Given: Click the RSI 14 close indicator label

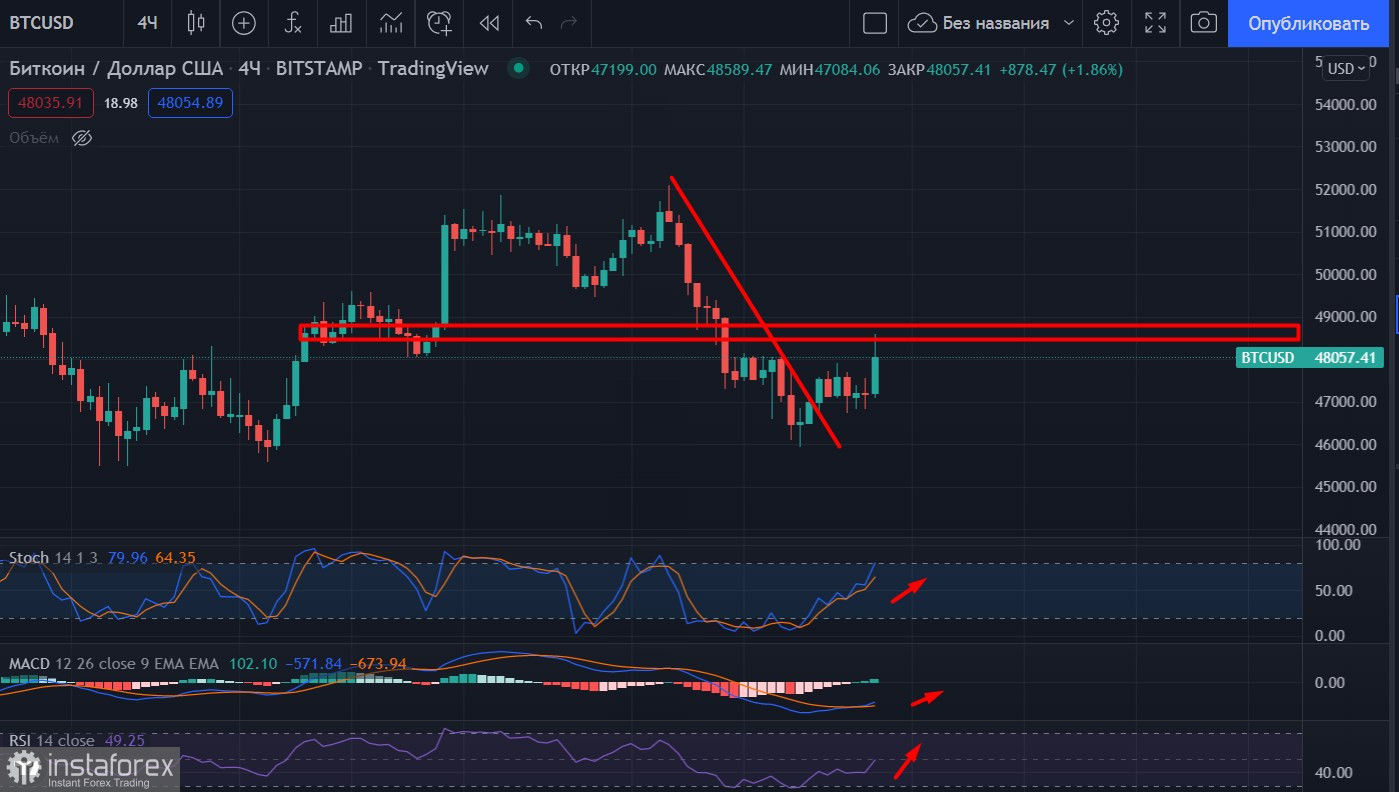Looking at the screenshot, I should [52, 741].
